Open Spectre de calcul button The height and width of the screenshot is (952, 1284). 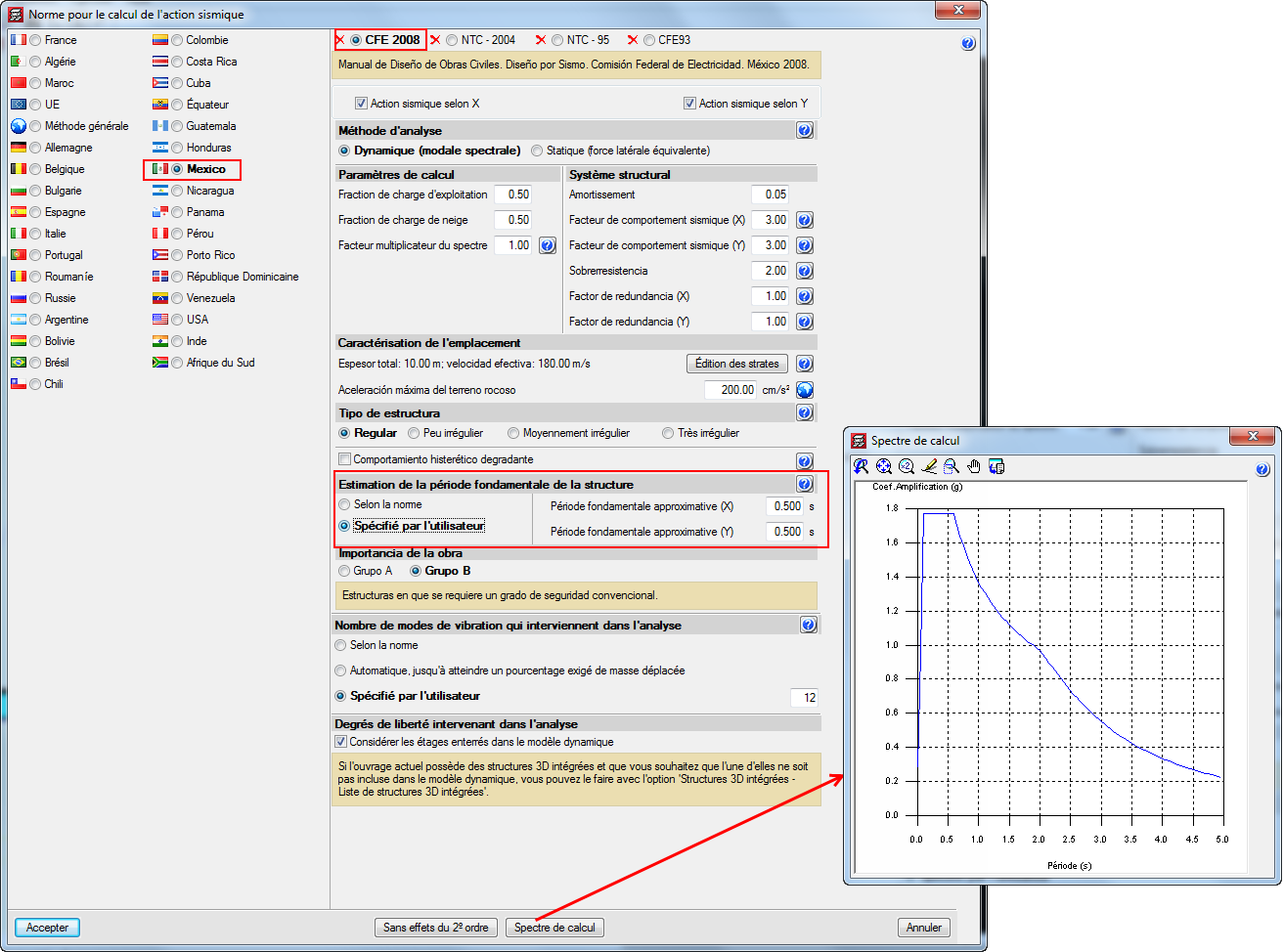click(x=554, y=928)
